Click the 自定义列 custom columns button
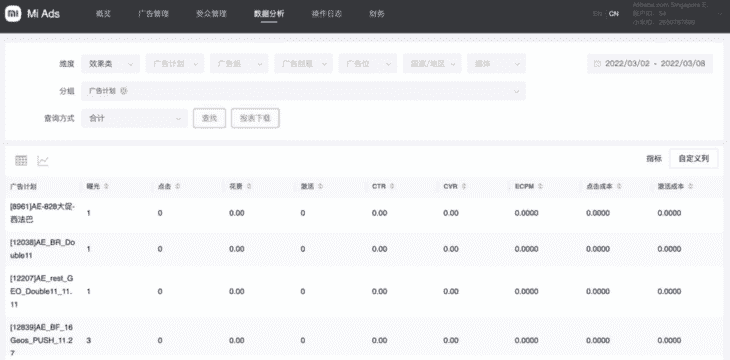 pos(694,159)
